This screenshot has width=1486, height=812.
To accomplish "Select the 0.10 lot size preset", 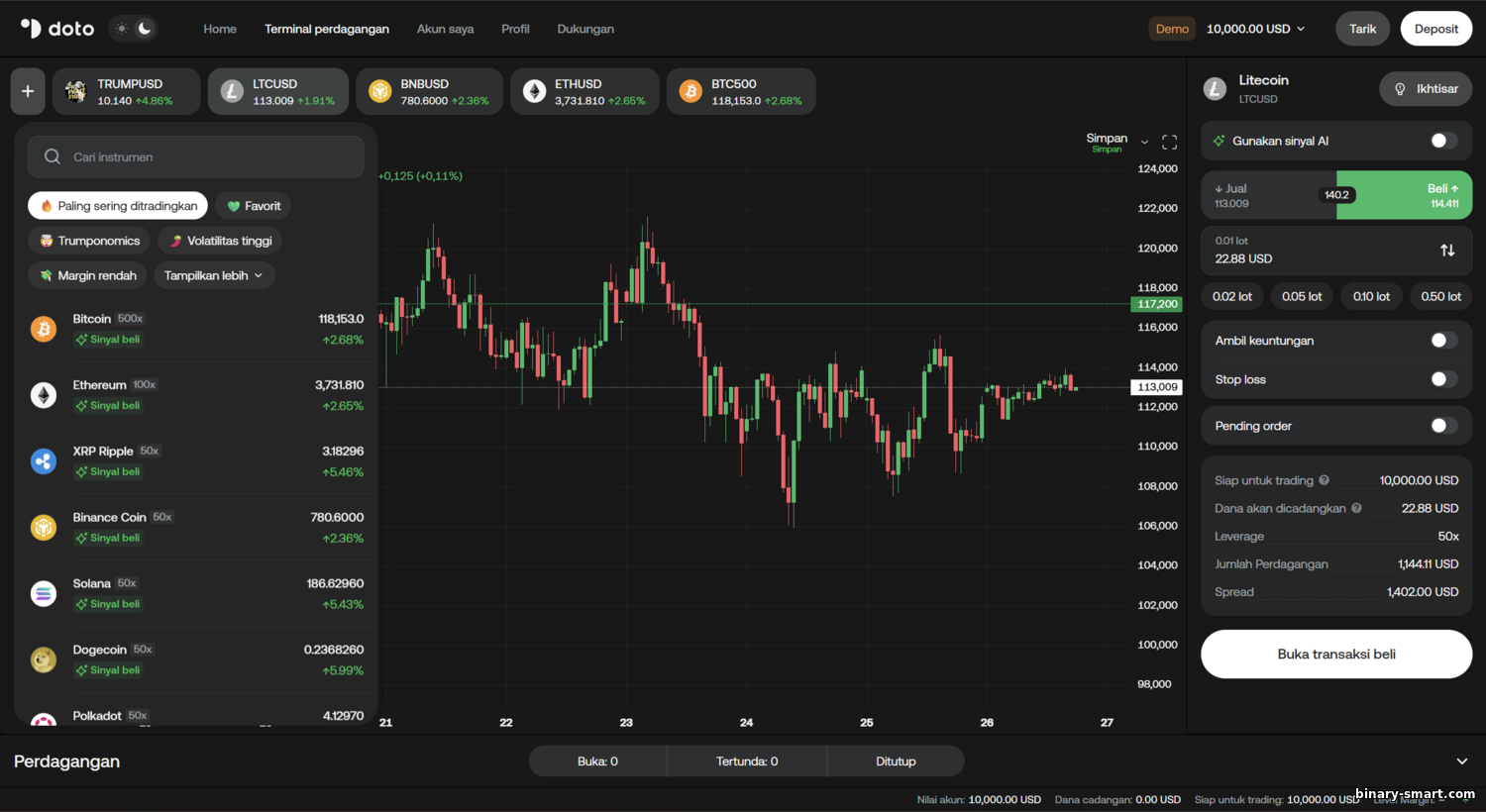I will pyautogui.click(x=1371, y=296).
